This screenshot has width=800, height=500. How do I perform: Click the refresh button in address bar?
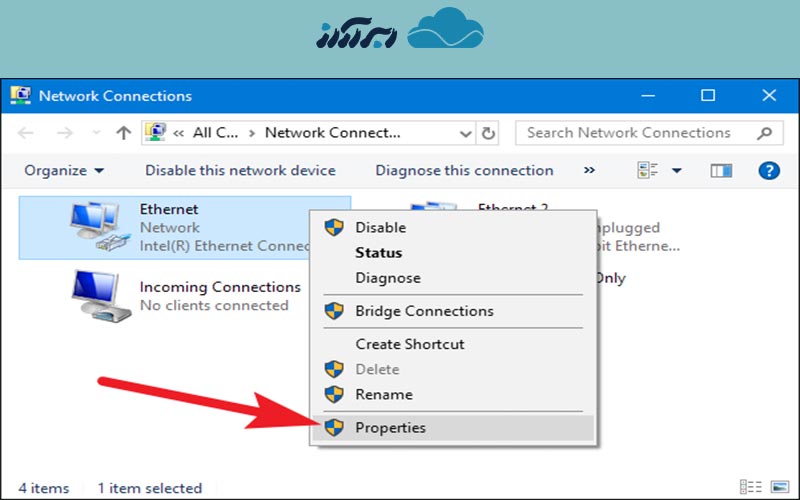[x=489, y=133]
